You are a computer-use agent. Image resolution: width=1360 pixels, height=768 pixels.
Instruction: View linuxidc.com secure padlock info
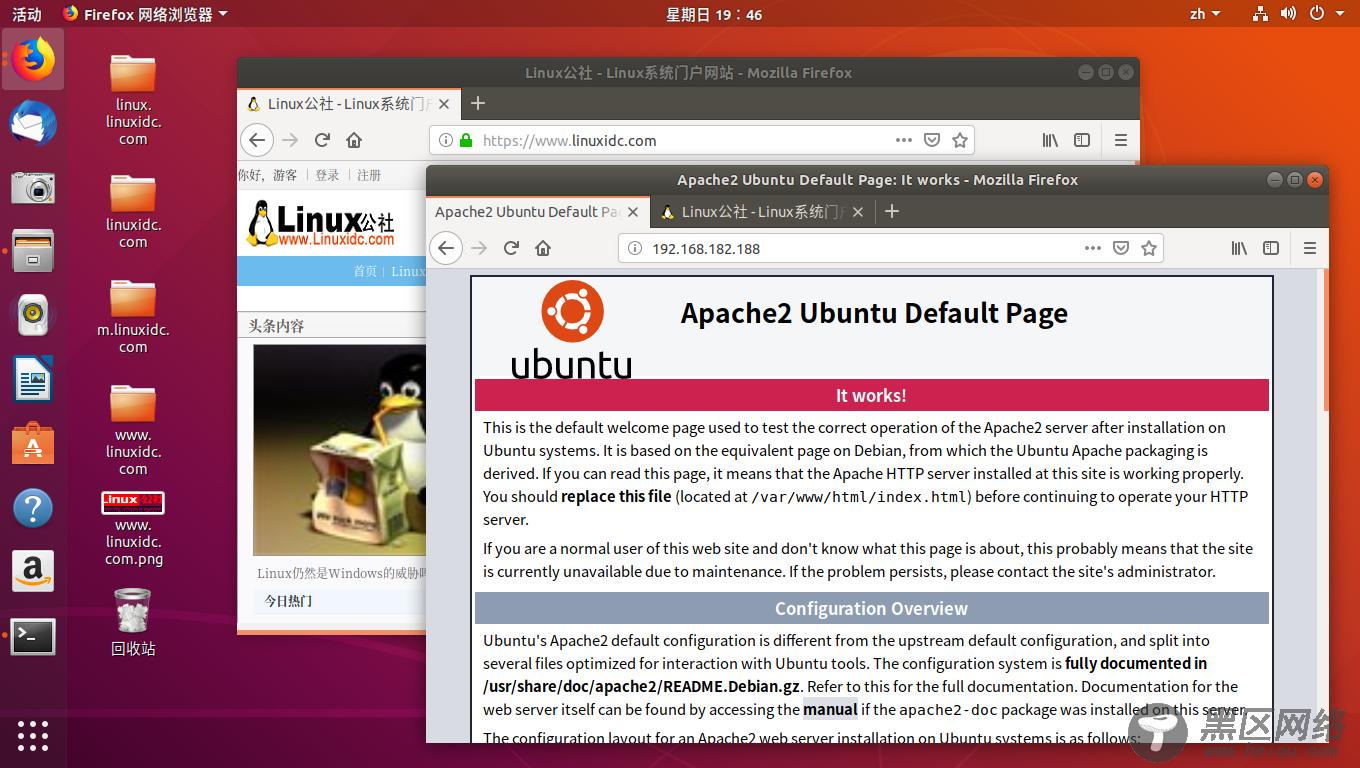pos(465,140)
